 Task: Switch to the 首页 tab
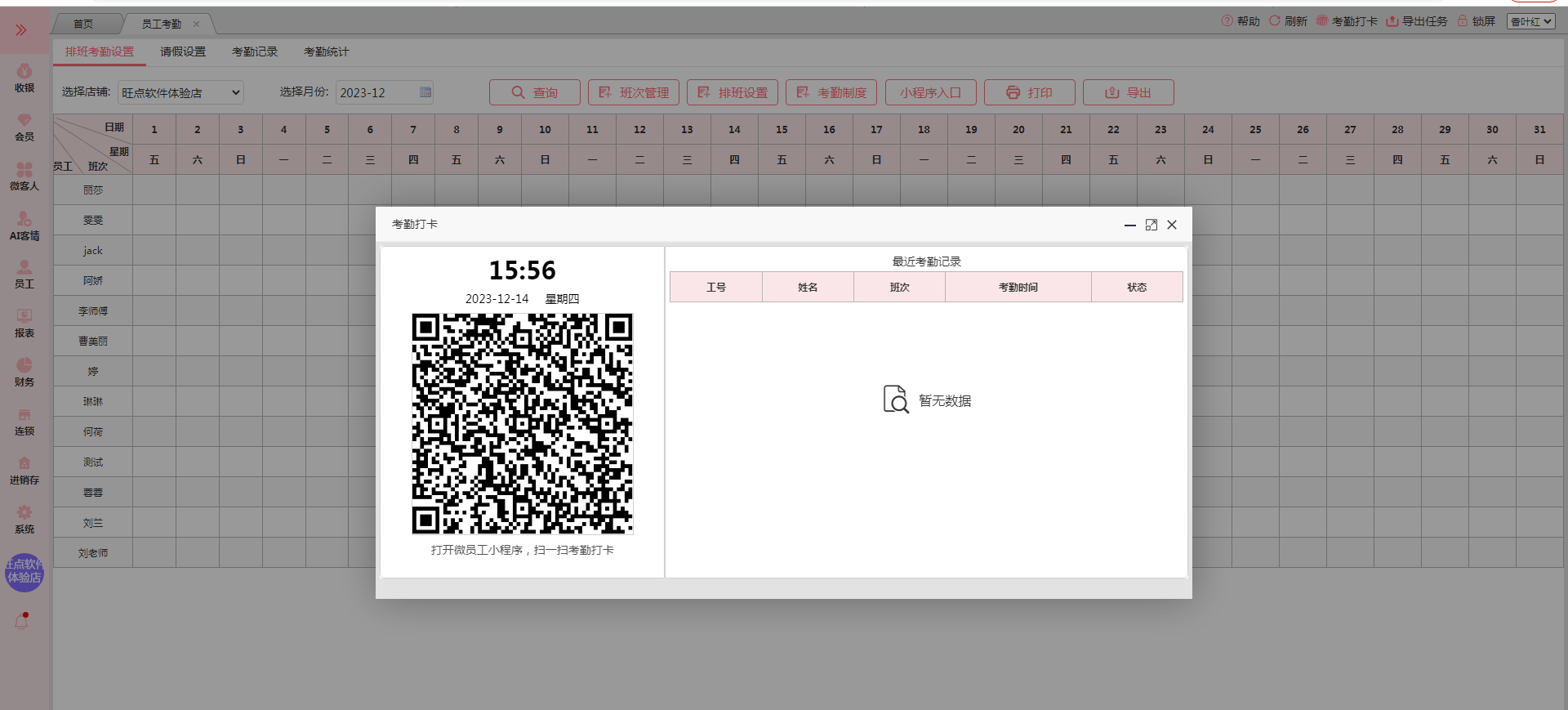click(83, 24)
